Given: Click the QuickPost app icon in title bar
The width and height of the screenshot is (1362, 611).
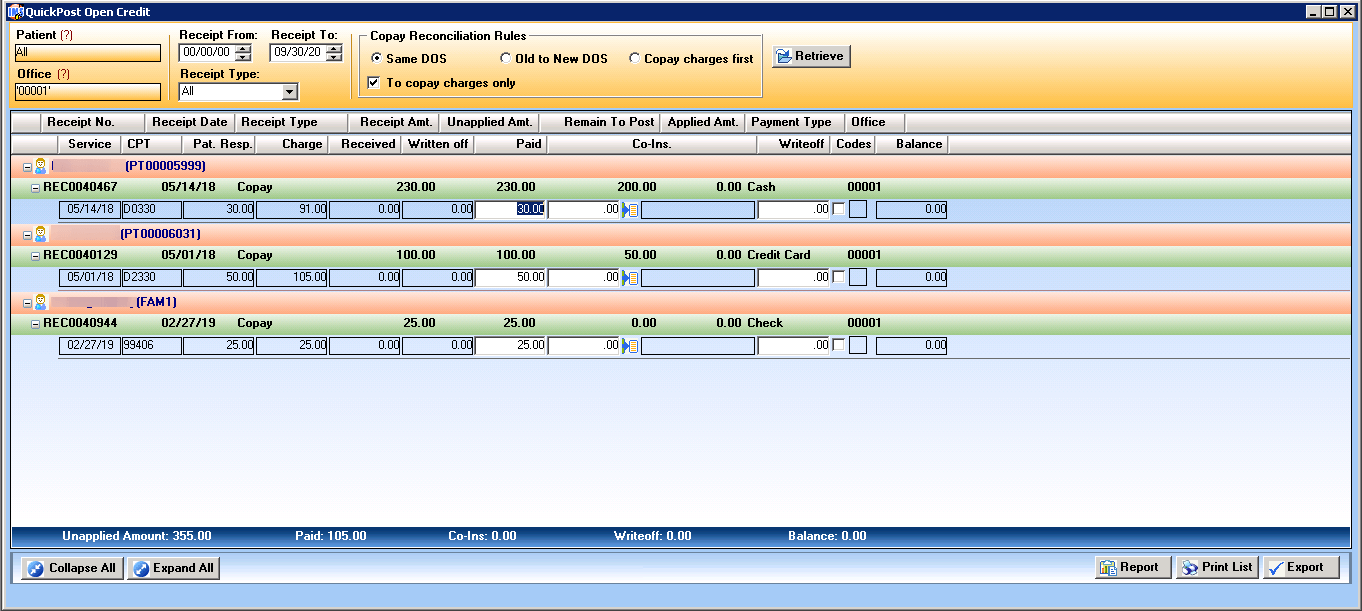Looking at the screenshot, I should tap(15, 11).
